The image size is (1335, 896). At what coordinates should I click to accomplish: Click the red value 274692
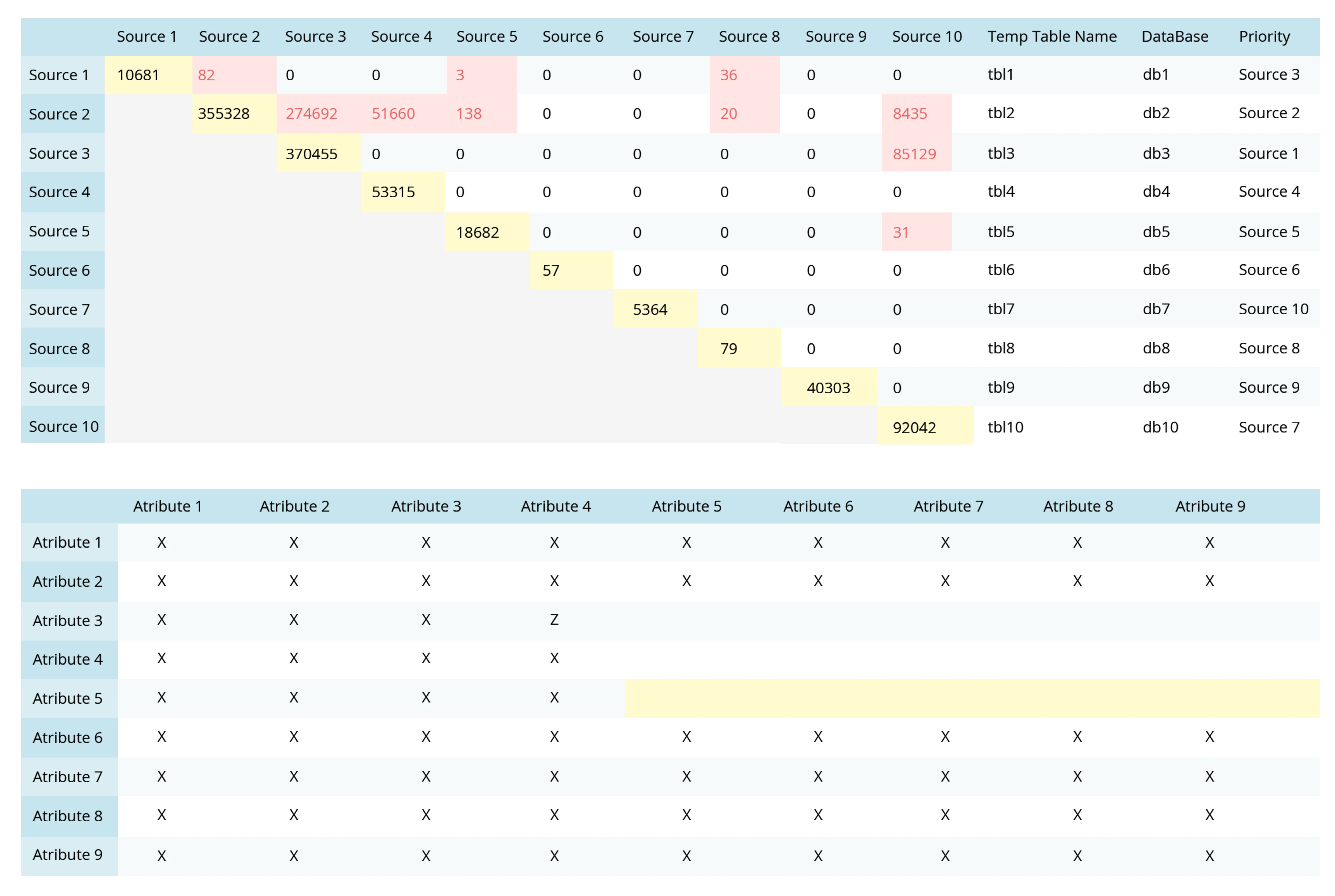(311, 114)
